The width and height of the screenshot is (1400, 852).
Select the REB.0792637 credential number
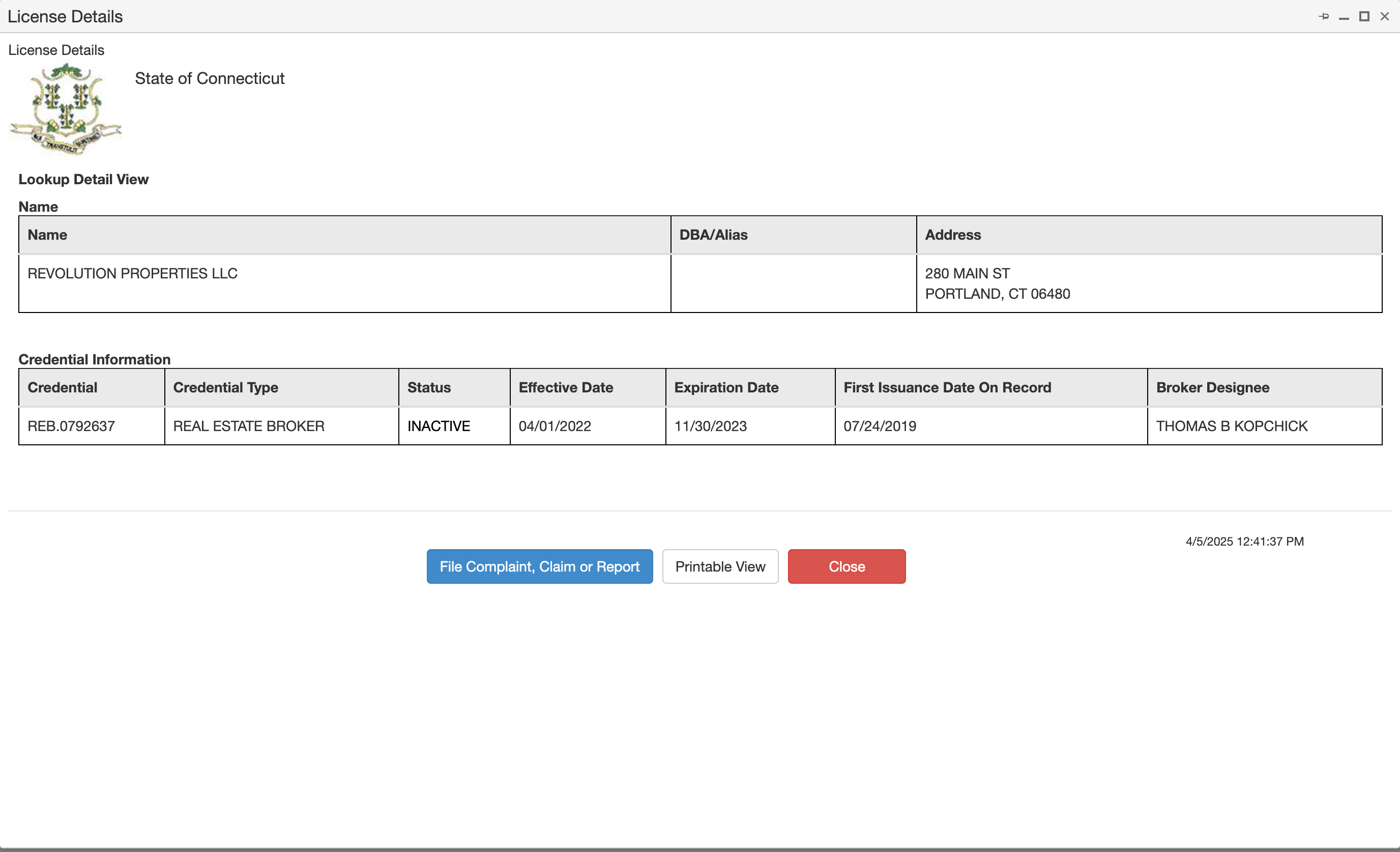pyautogui.click(x=71, y=425)
